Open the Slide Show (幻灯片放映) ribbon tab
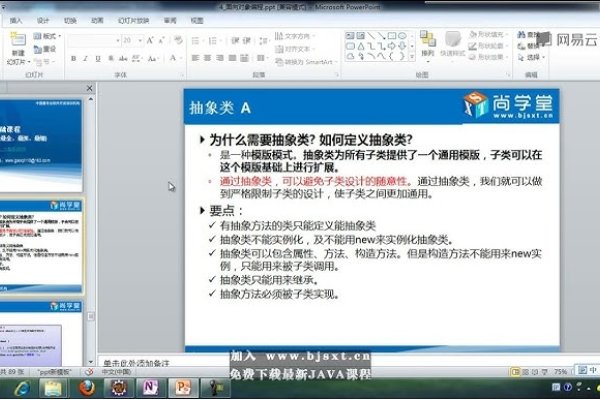This screenshot has height=400, width=600. coord(134,20)
